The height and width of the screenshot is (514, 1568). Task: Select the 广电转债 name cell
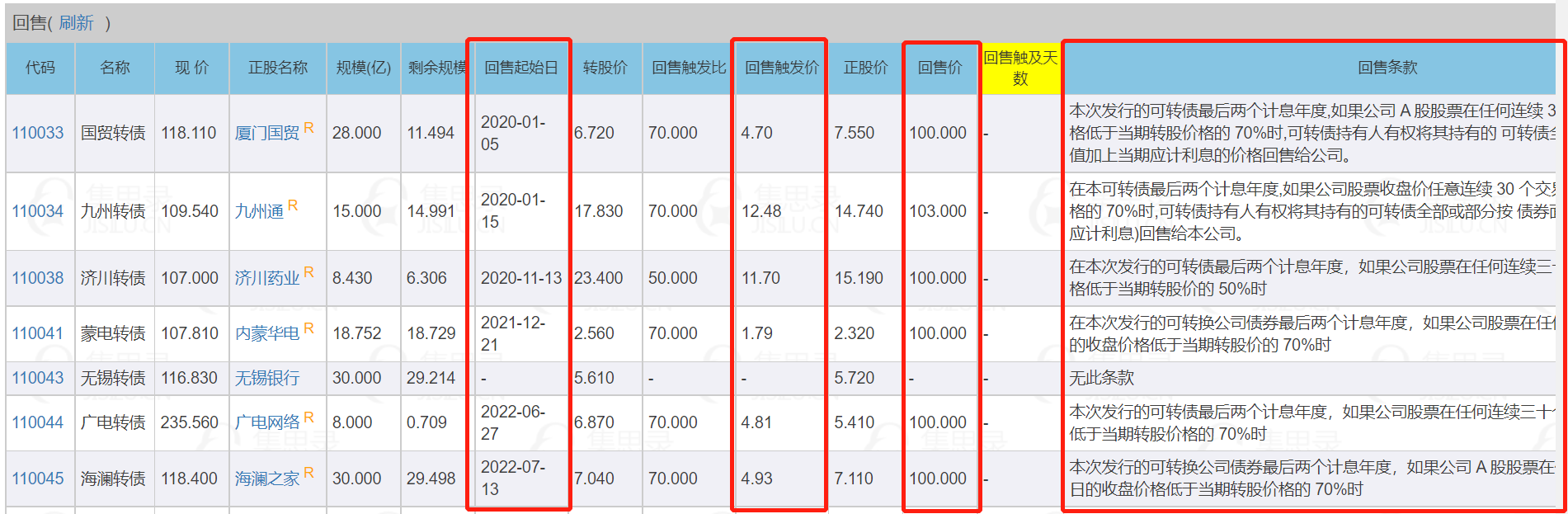(113, 422)
